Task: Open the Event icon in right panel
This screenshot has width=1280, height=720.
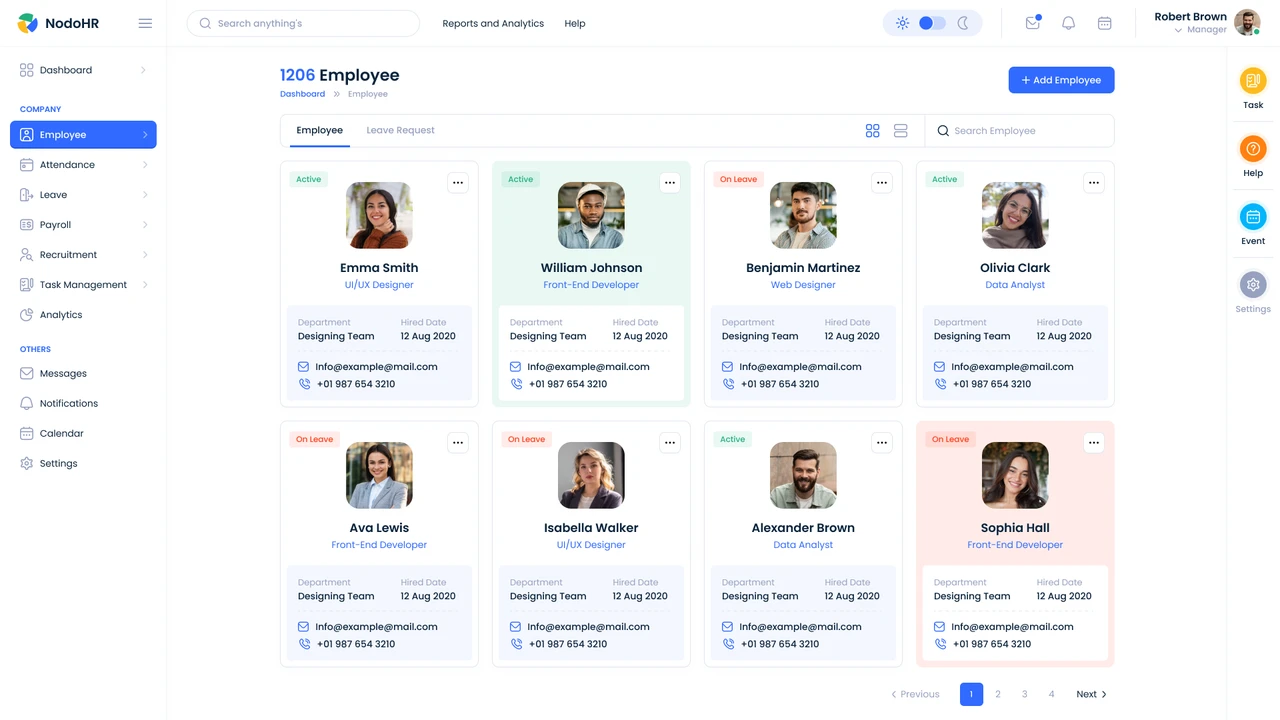Action: (1253, 217)
